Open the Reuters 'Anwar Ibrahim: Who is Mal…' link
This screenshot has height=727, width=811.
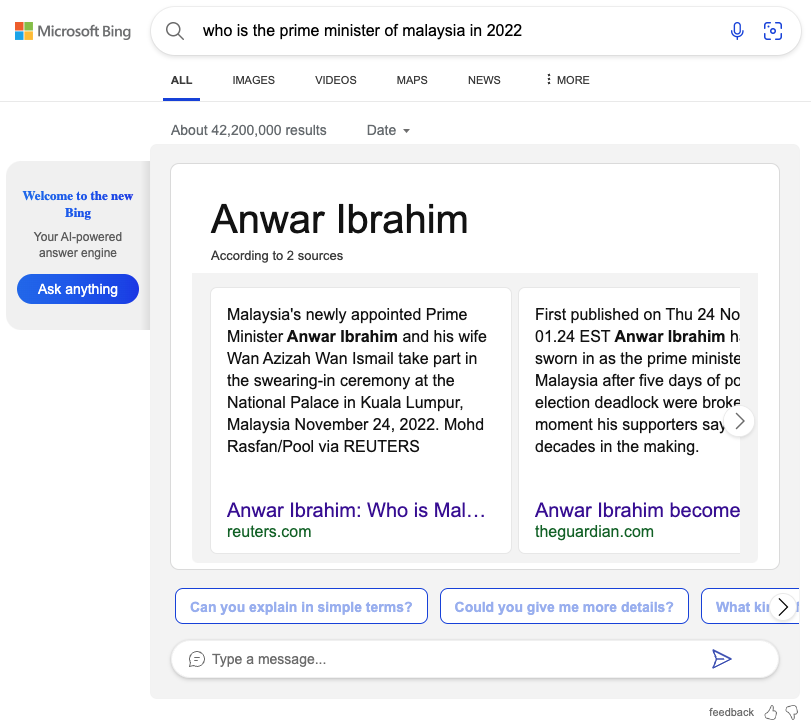356,510
